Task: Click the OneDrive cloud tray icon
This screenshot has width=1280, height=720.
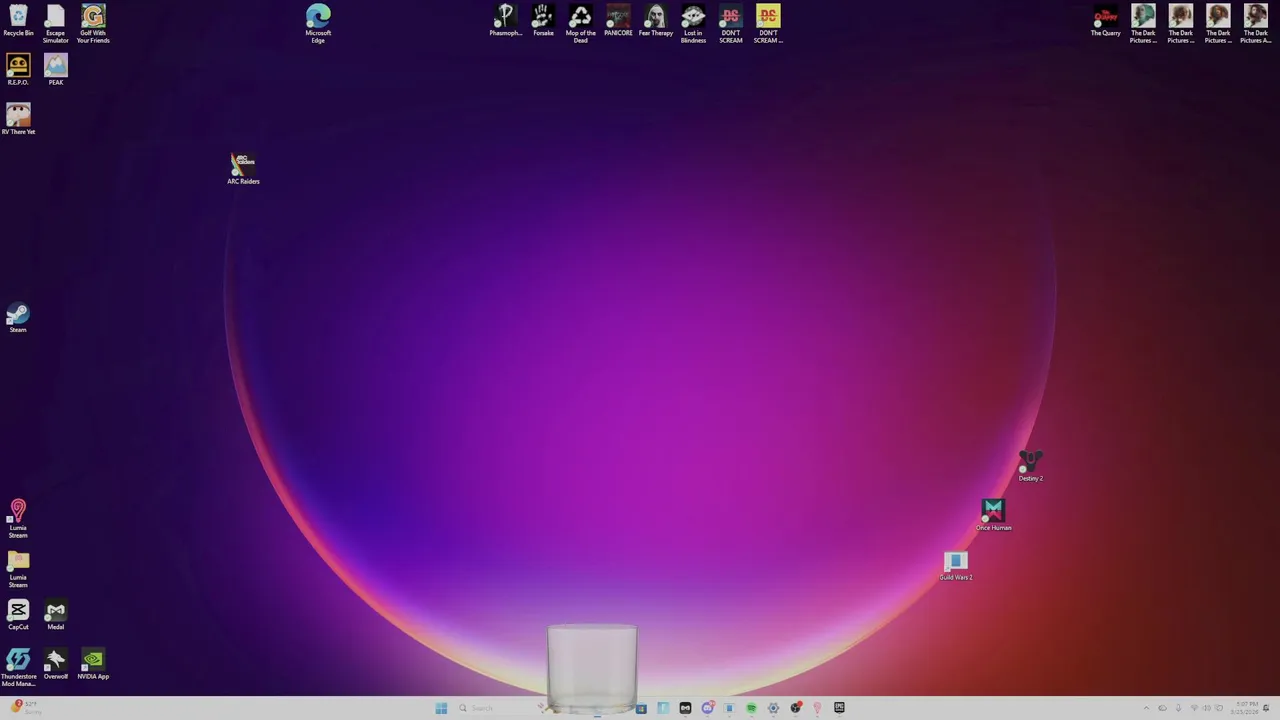Action: coord(1162,708)
